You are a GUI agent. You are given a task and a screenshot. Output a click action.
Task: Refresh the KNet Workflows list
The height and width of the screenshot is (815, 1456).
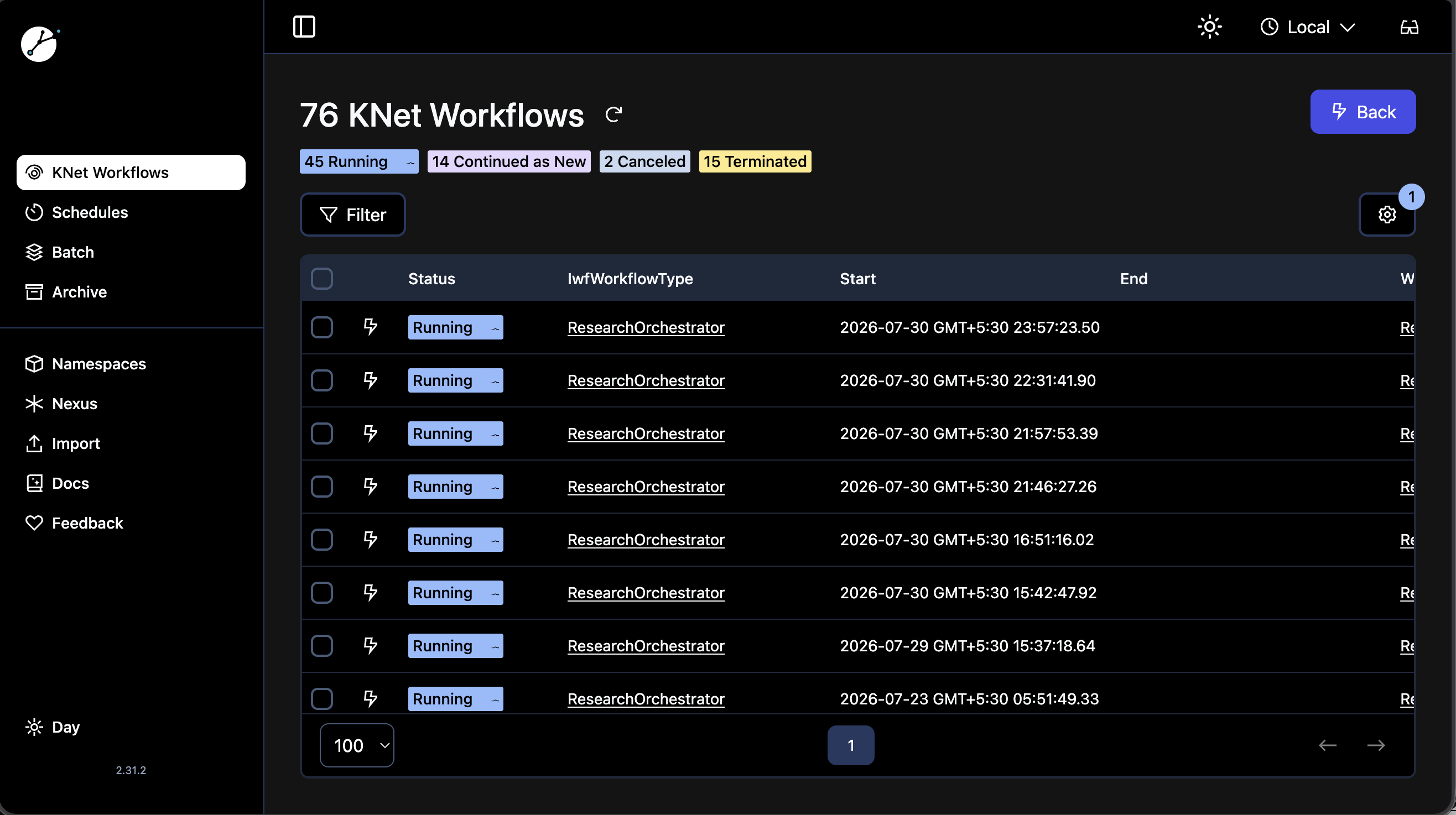tap(614, 114)
